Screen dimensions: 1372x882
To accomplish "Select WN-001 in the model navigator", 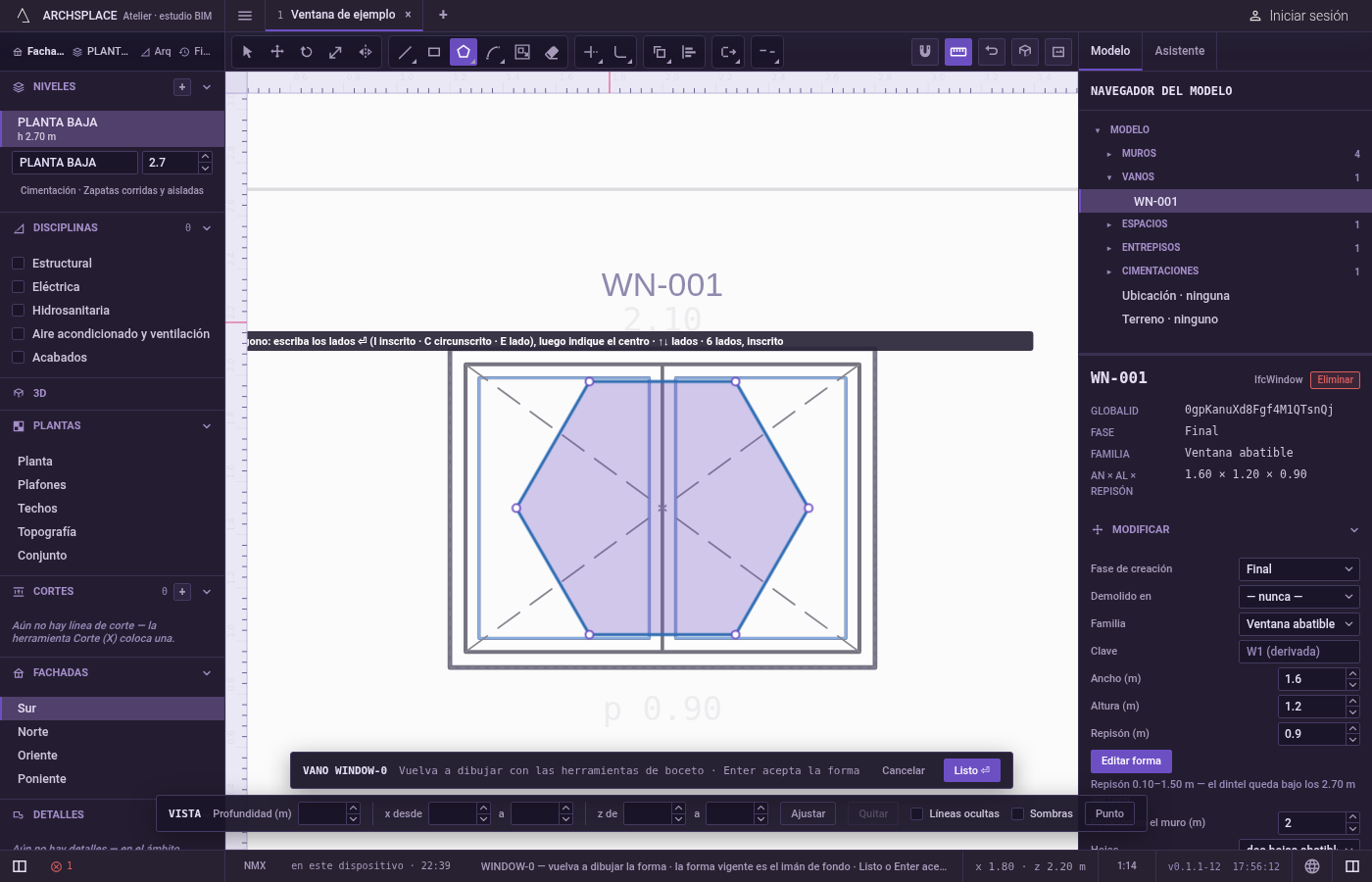I will point(1225,202).
